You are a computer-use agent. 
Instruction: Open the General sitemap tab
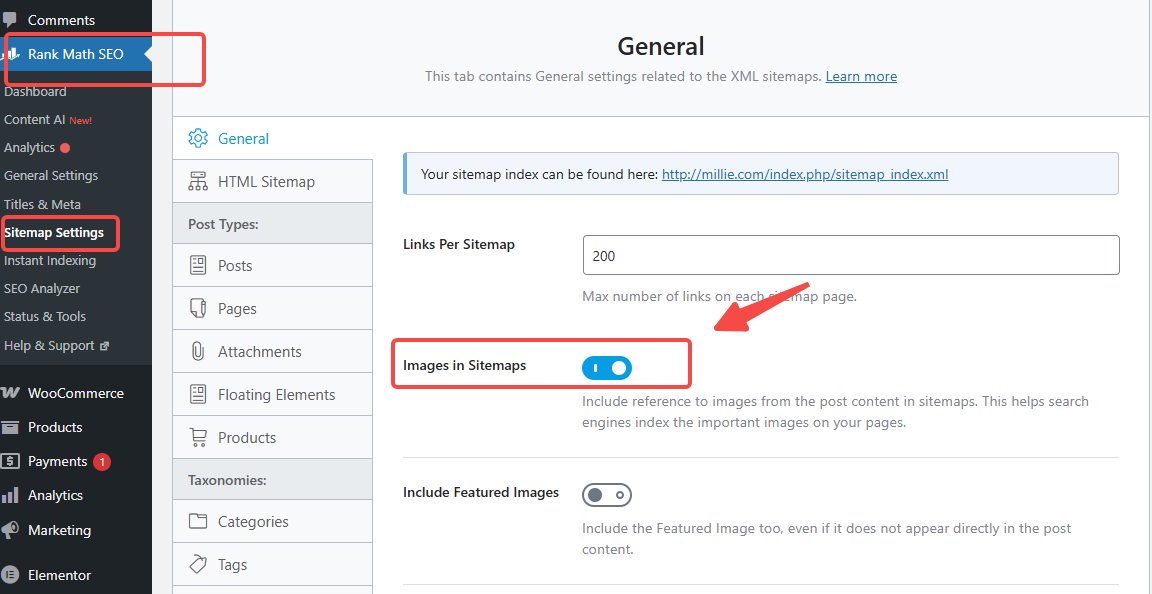click(243, 139)
